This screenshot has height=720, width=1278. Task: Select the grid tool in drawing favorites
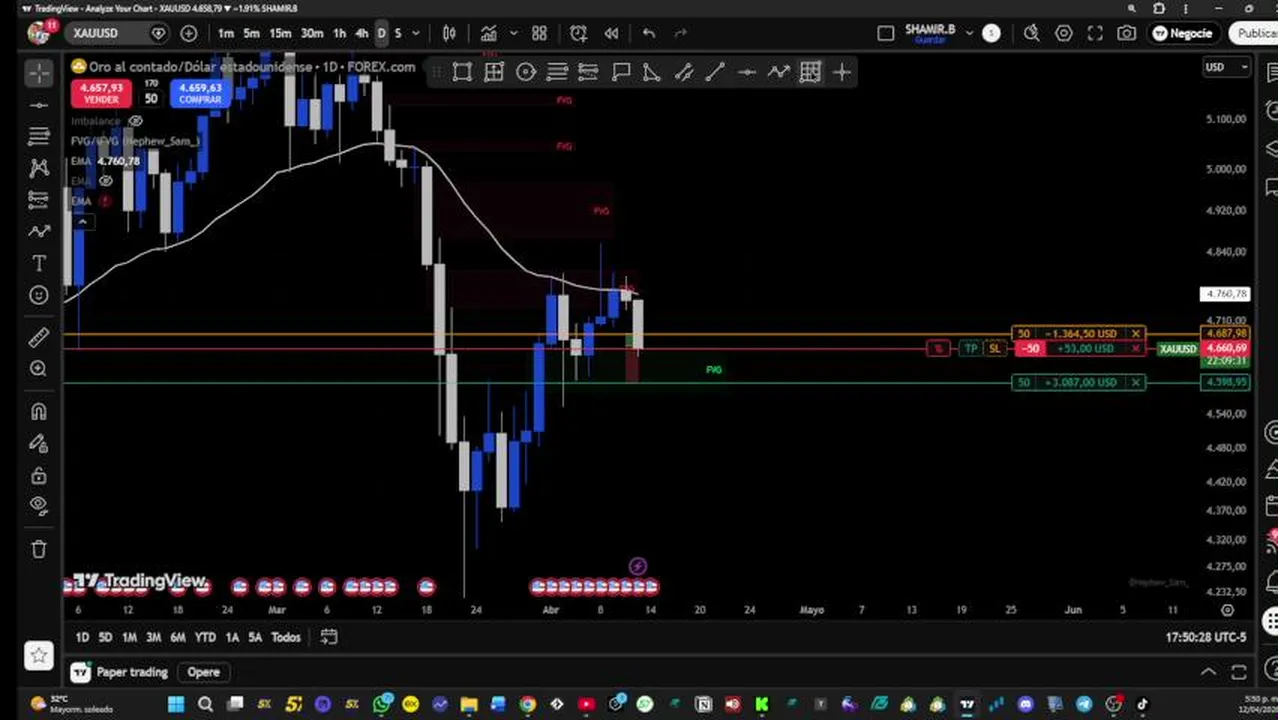[810, 72]
